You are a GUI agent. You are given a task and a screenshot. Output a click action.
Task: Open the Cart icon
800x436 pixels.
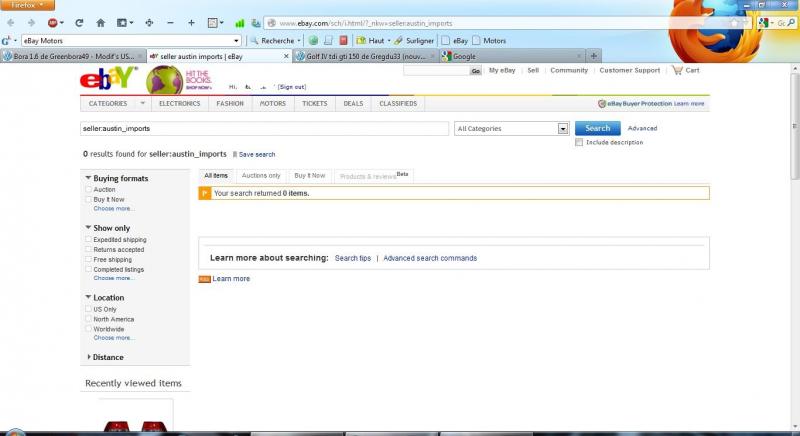(x=677, y=70)
